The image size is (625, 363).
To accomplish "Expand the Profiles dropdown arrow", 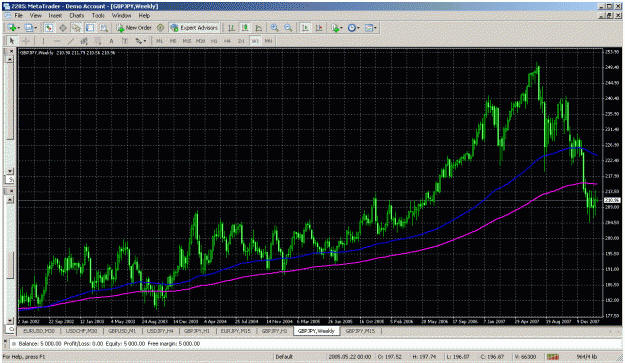I will tap(35, 28).
